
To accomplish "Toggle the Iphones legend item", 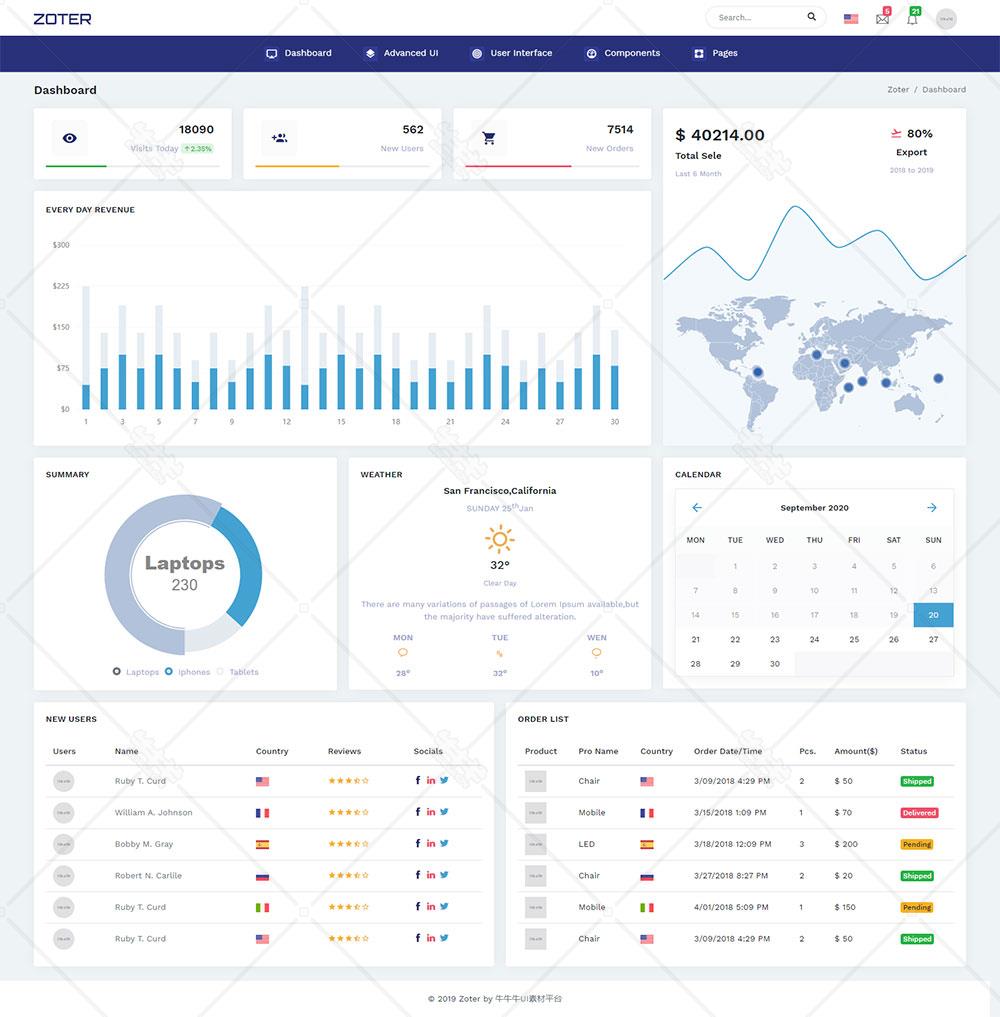I will tap(188, 672).
